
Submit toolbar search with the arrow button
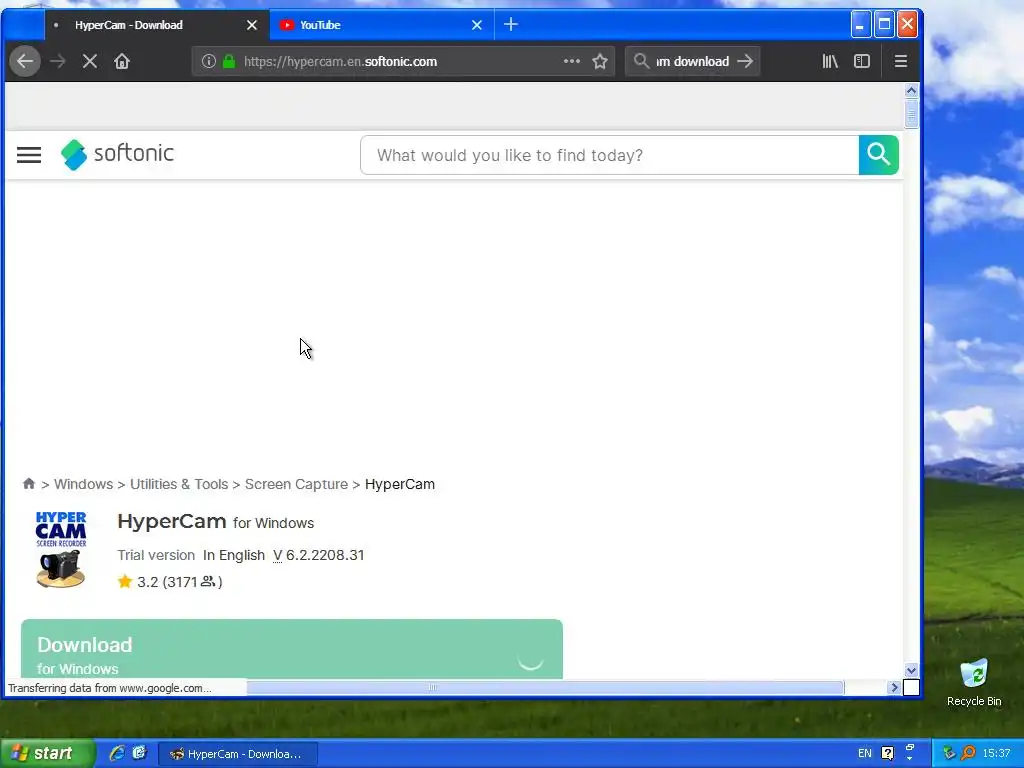pos(745,61)
